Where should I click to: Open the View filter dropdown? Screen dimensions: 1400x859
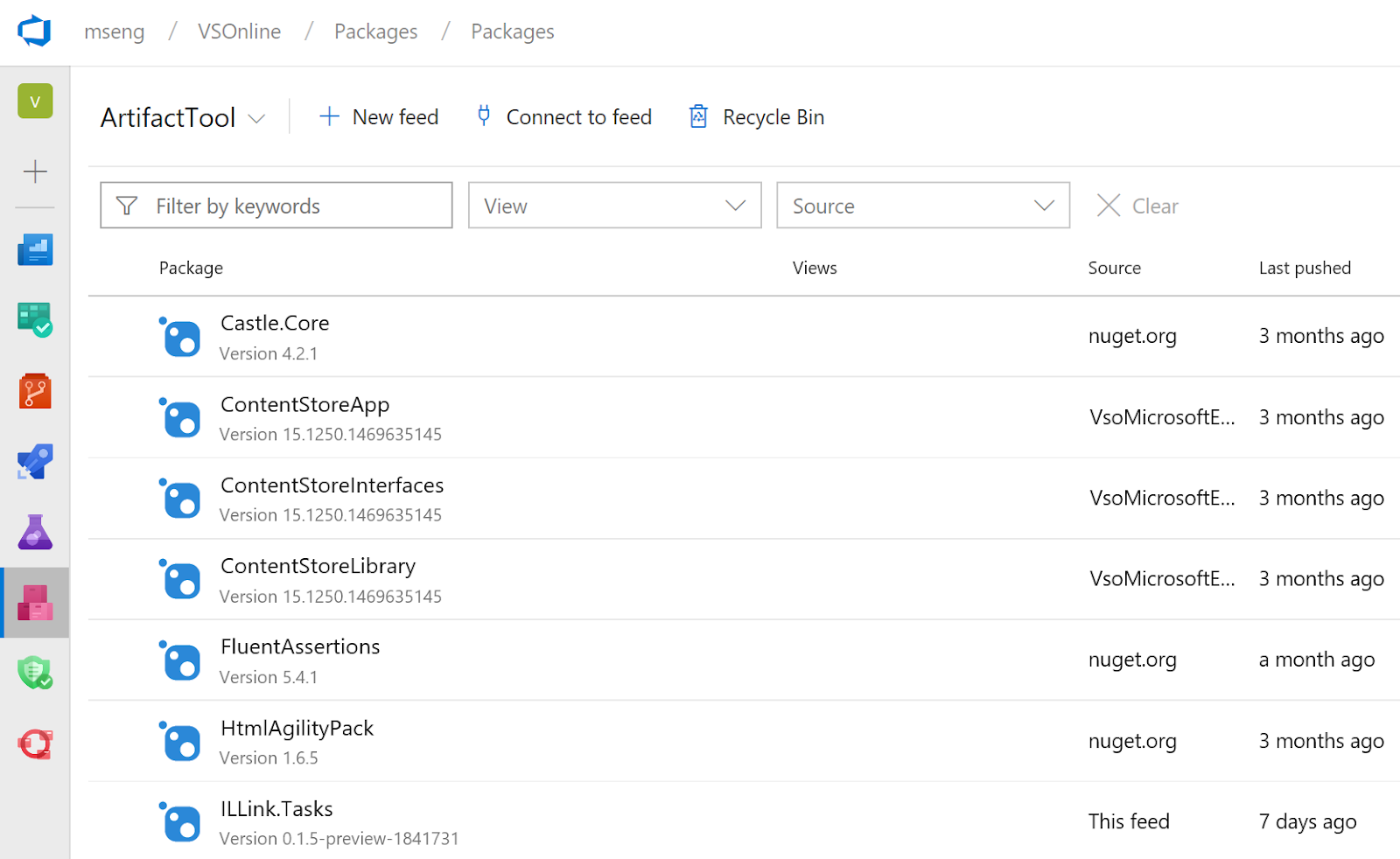pos(614,206)
